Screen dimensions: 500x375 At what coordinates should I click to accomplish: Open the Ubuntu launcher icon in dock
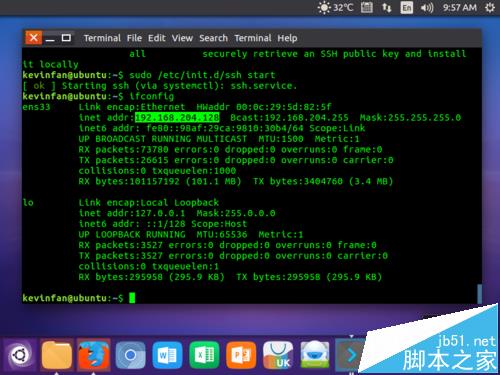(x=19, y=355)
